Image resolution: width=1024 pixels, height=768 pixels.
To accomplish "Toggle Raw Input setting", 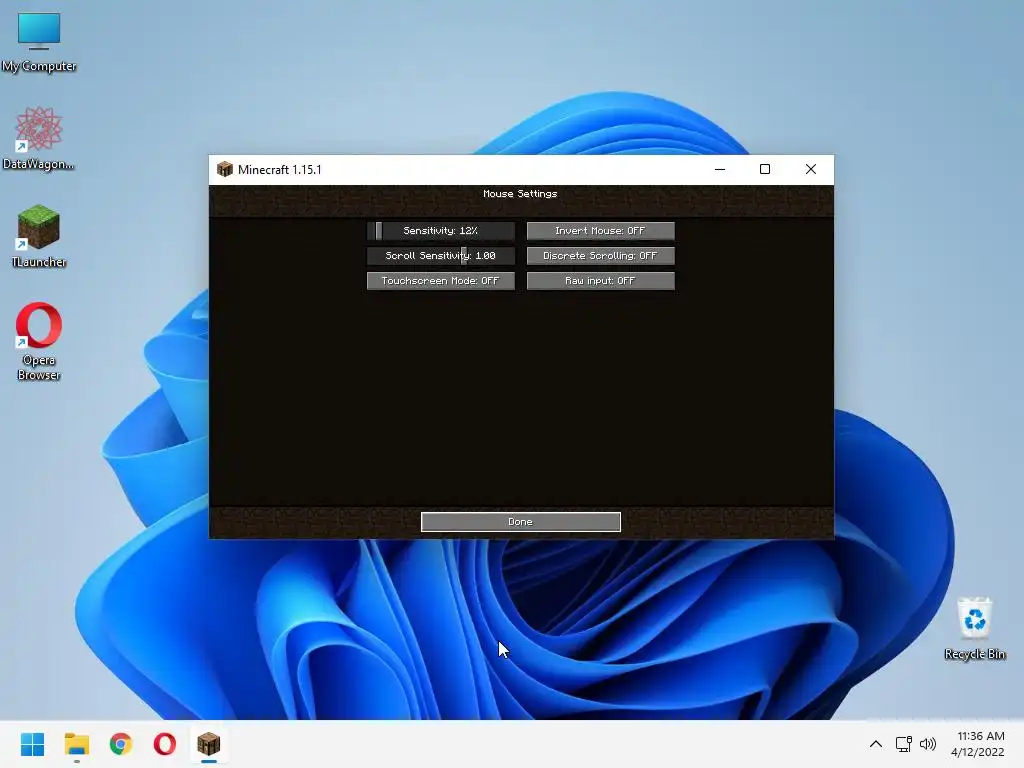I will pyautogui.click(x=600, y=281).
